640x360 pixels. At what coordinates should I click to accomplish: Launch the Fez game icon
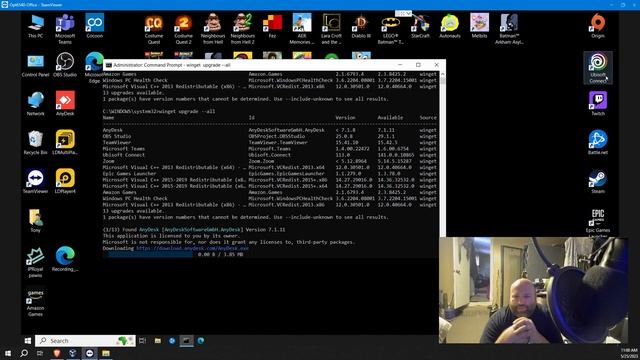(x=272, y=26)
